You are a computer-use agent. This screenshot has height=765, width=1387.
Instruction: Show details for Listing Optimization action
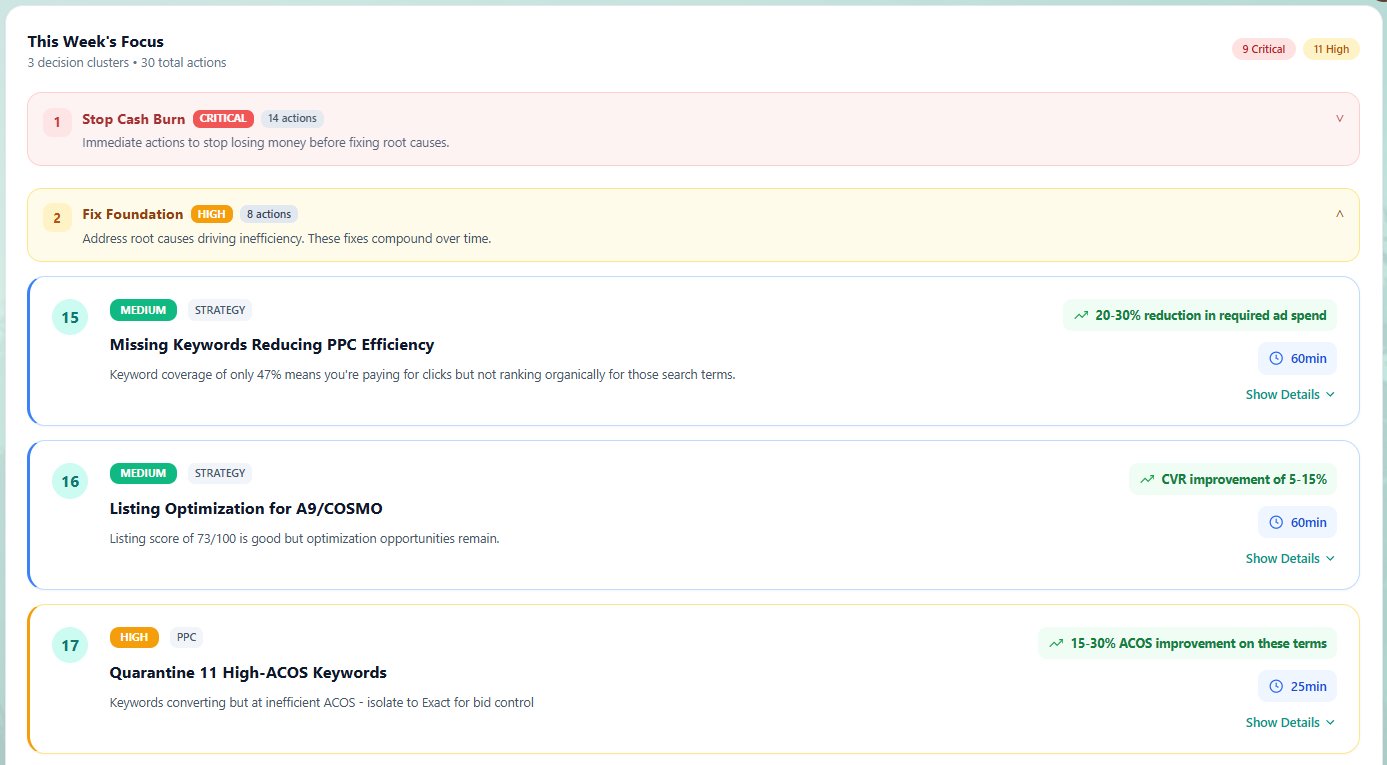(x=1290, y=559)
